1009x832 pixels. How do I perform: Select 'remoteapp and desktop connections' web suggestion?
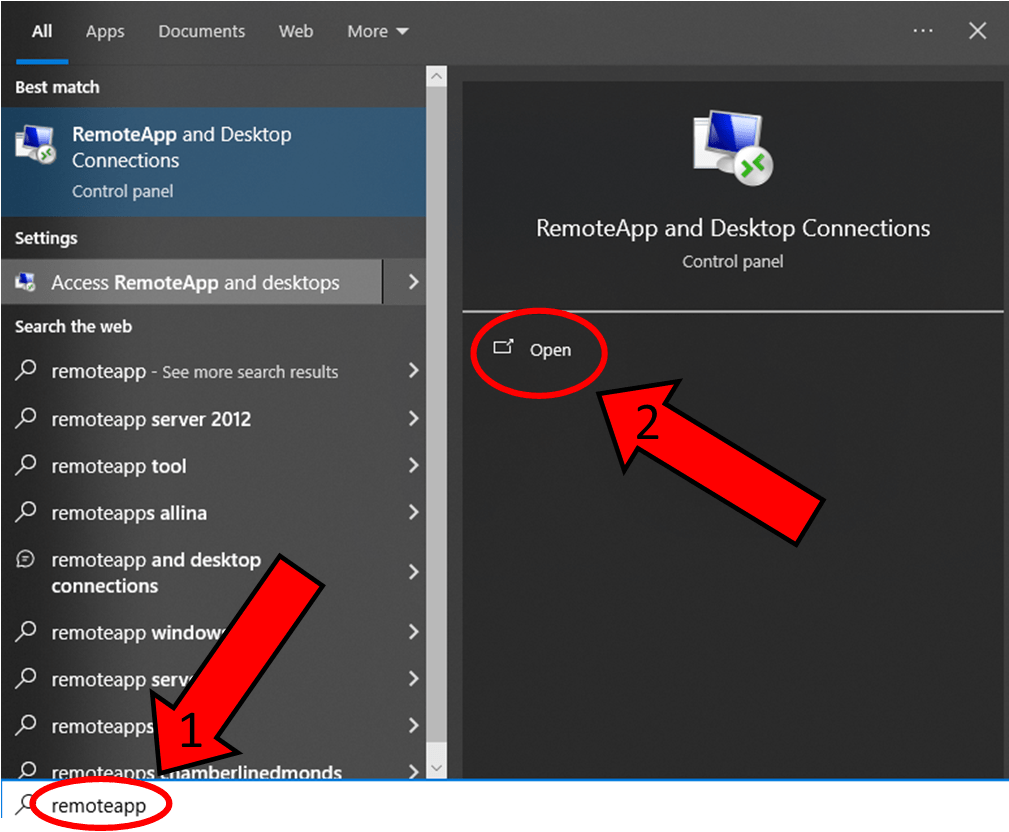pos(156,573)
